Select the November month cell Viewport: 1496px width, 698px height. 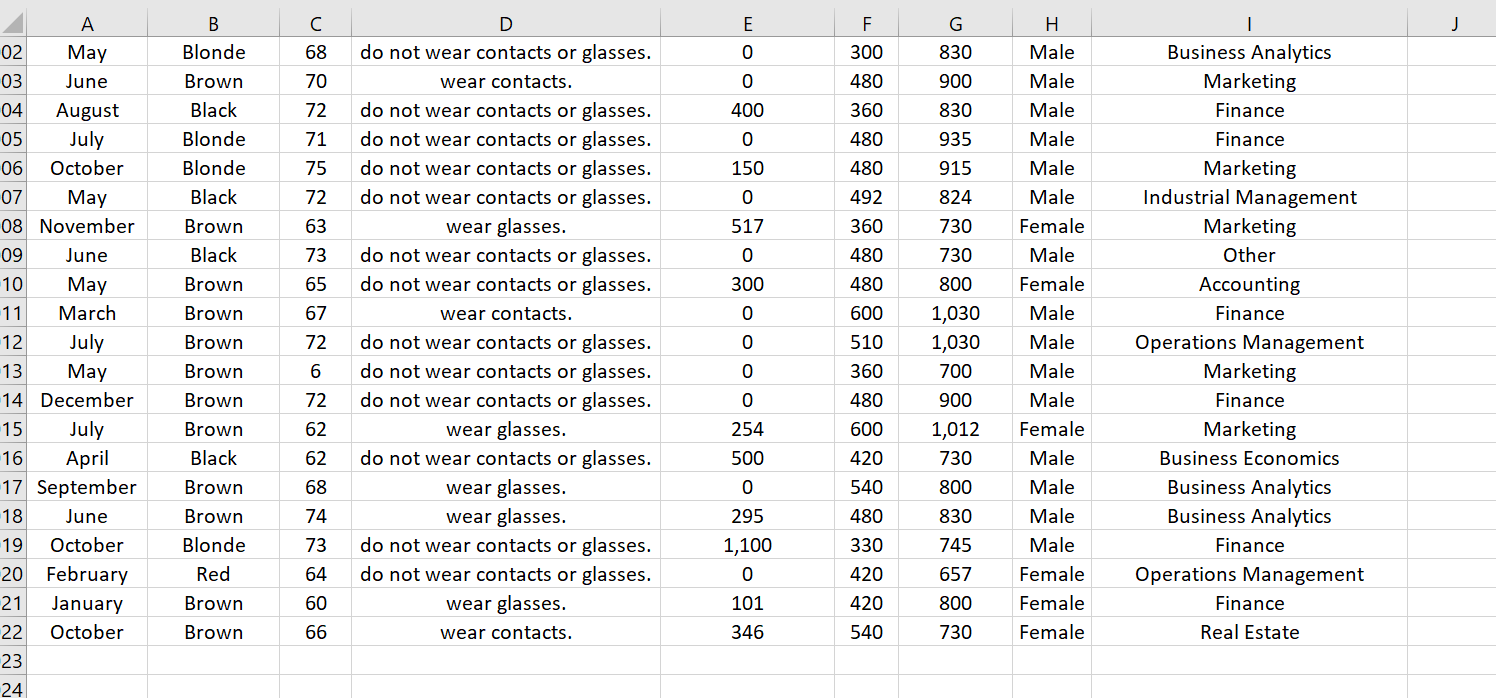tap(87, 226)
